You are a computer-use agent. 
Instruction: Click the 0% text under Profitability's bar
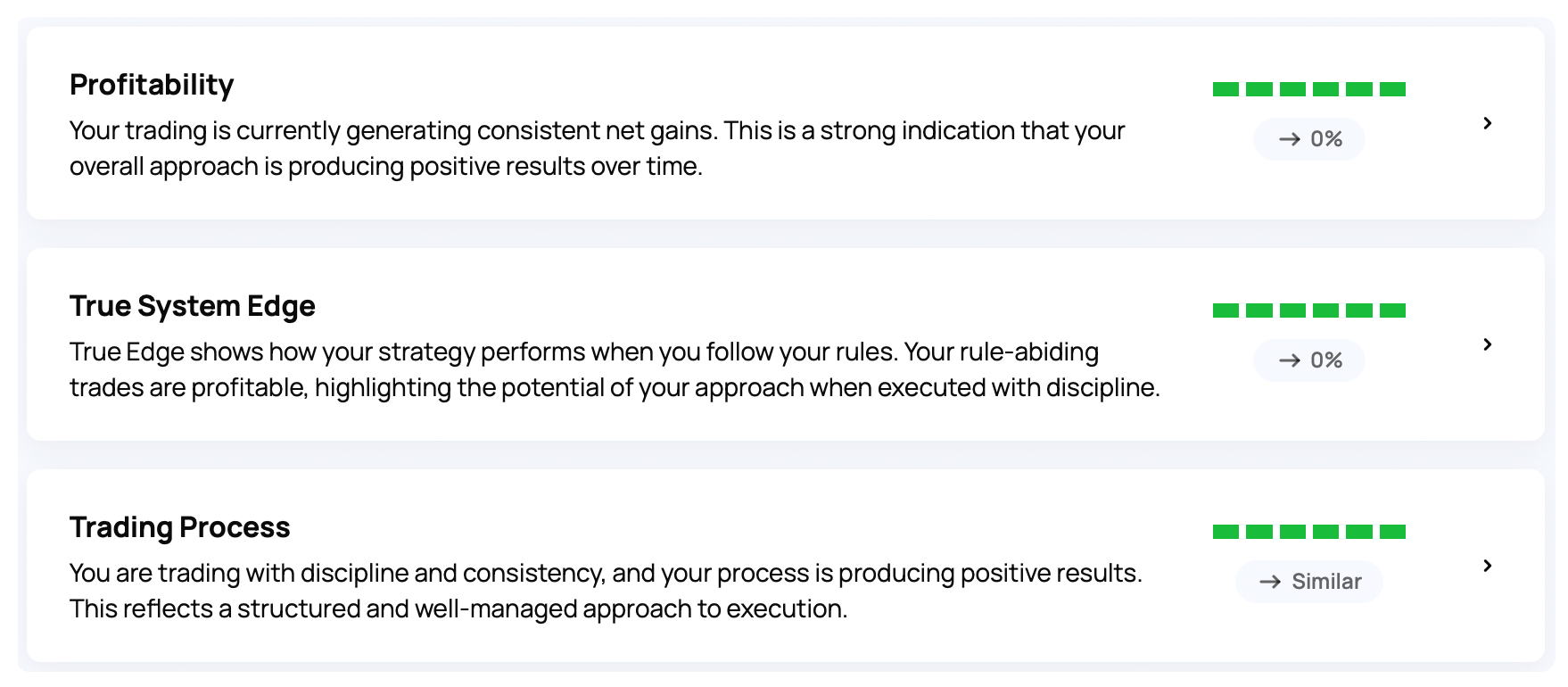[x=1326, y=139]
